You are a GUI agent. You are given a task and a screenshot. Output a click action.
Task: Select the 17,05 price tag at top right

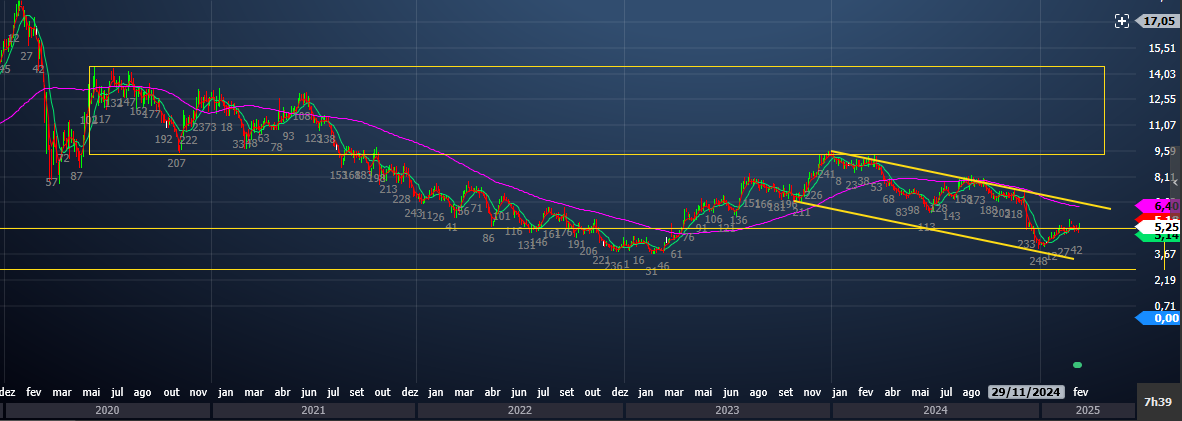[1159, 21]
